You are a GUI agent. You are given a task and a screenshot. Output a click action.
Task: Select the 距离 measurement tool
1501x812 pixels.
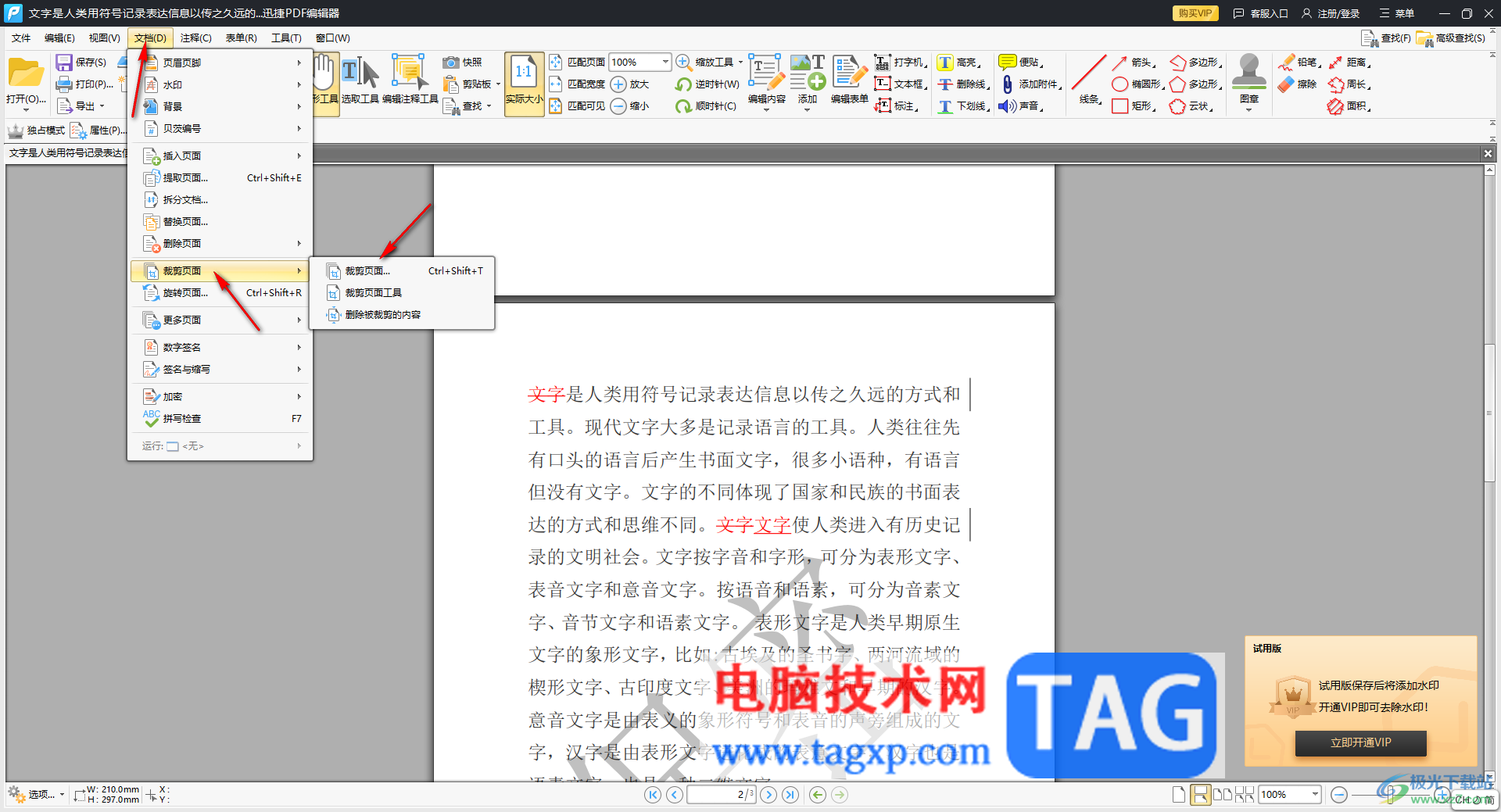[1349, 63]
